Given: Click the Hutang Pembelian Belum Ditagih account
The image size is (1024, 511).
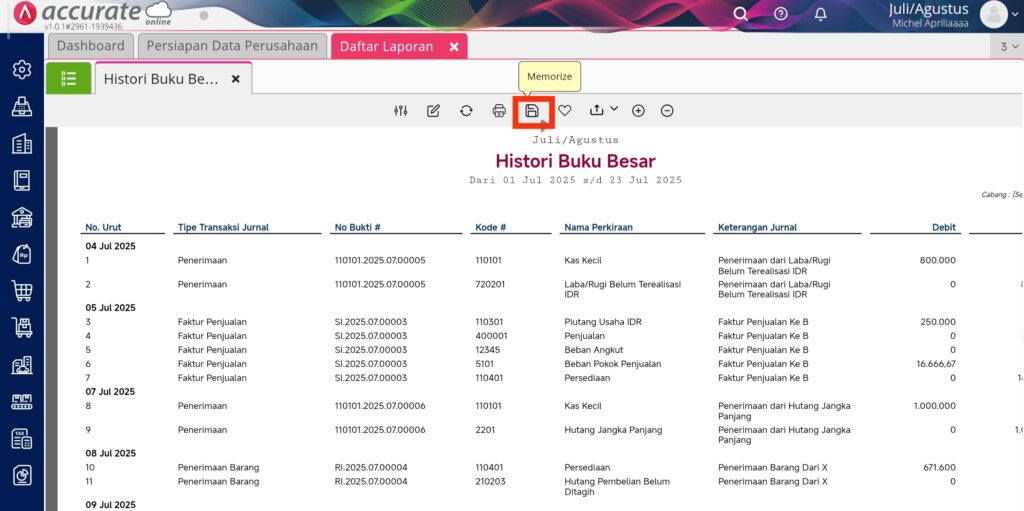Looking at the screenshot, I should click(617, 486).
